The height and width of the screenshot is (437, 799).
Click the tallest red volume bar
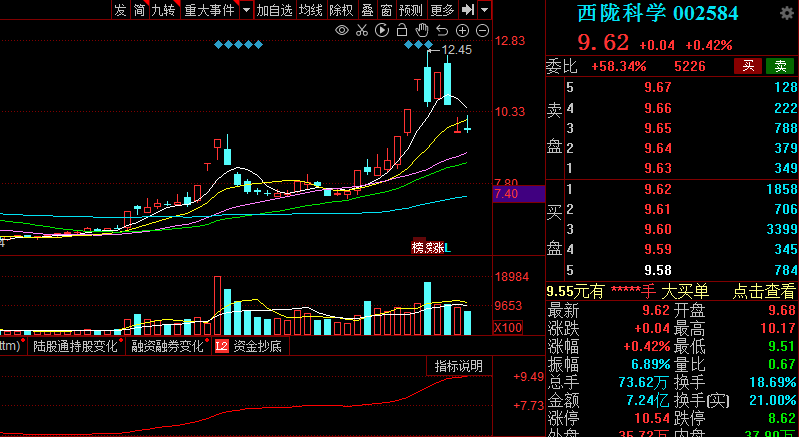click(218, 306)
